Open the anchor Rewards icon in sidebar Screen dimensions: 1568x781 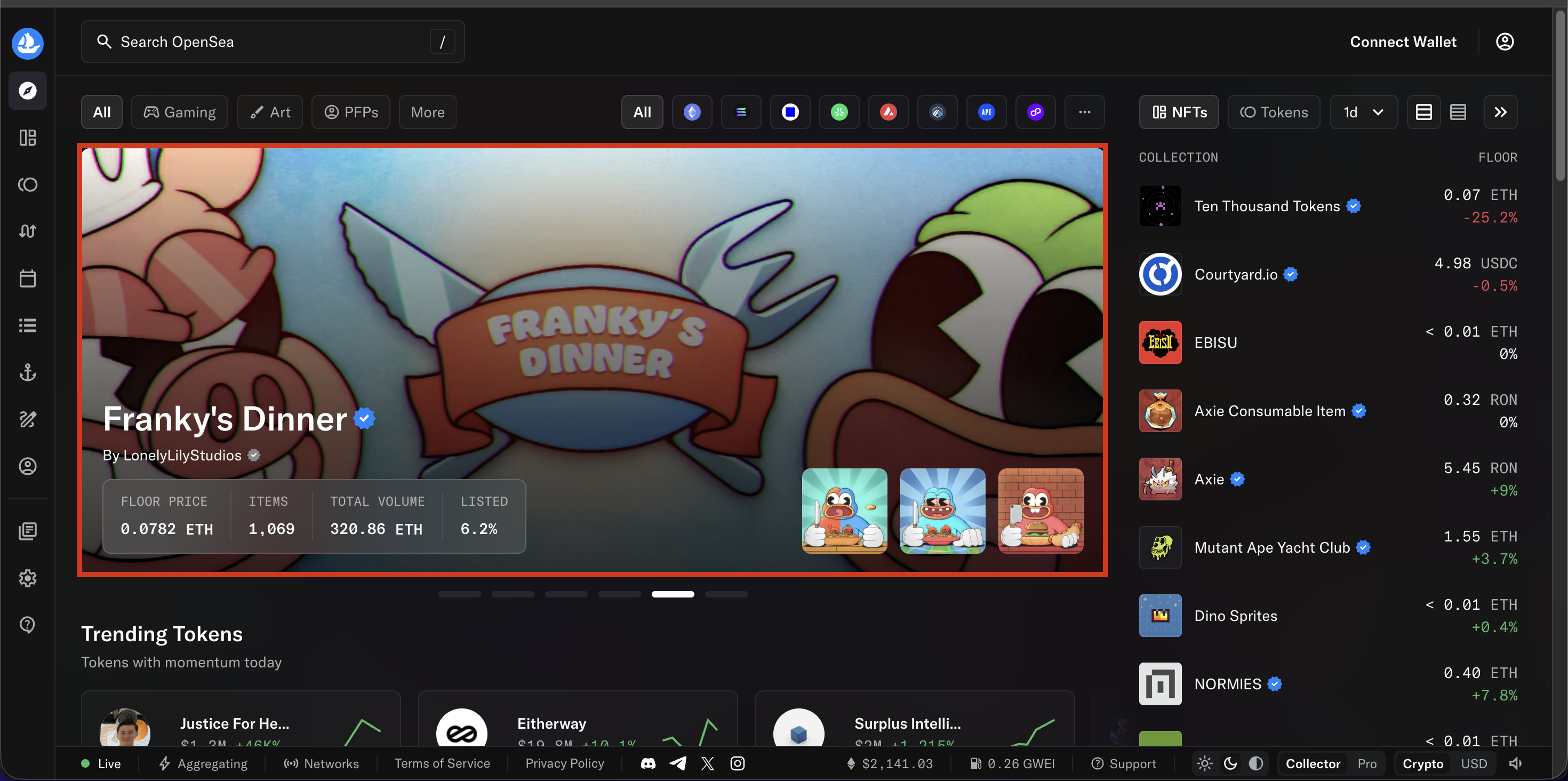[x=27, y=372]
